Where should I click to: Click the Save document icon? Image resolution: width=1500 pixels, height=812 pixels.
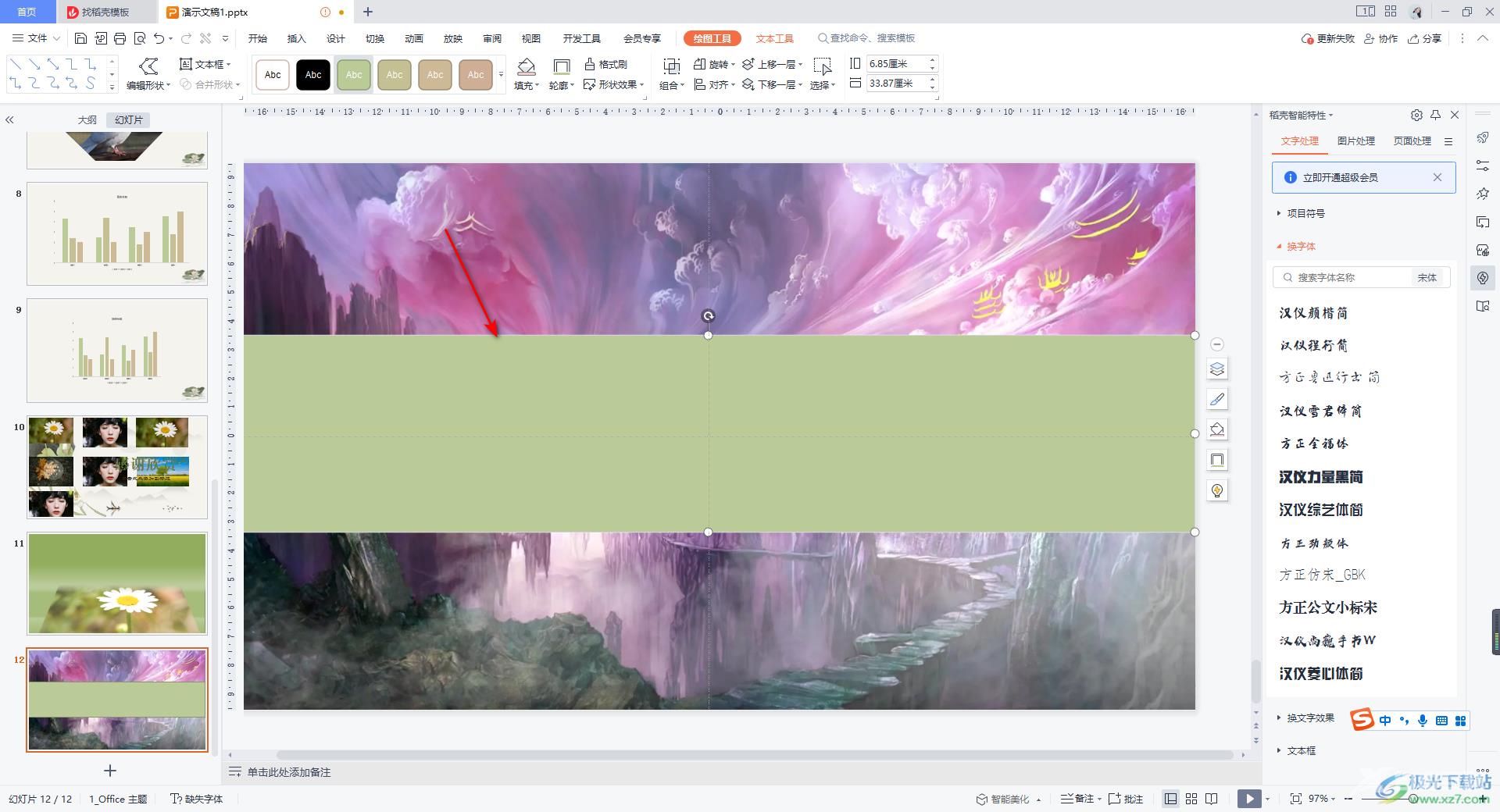(x=80, y=38)
